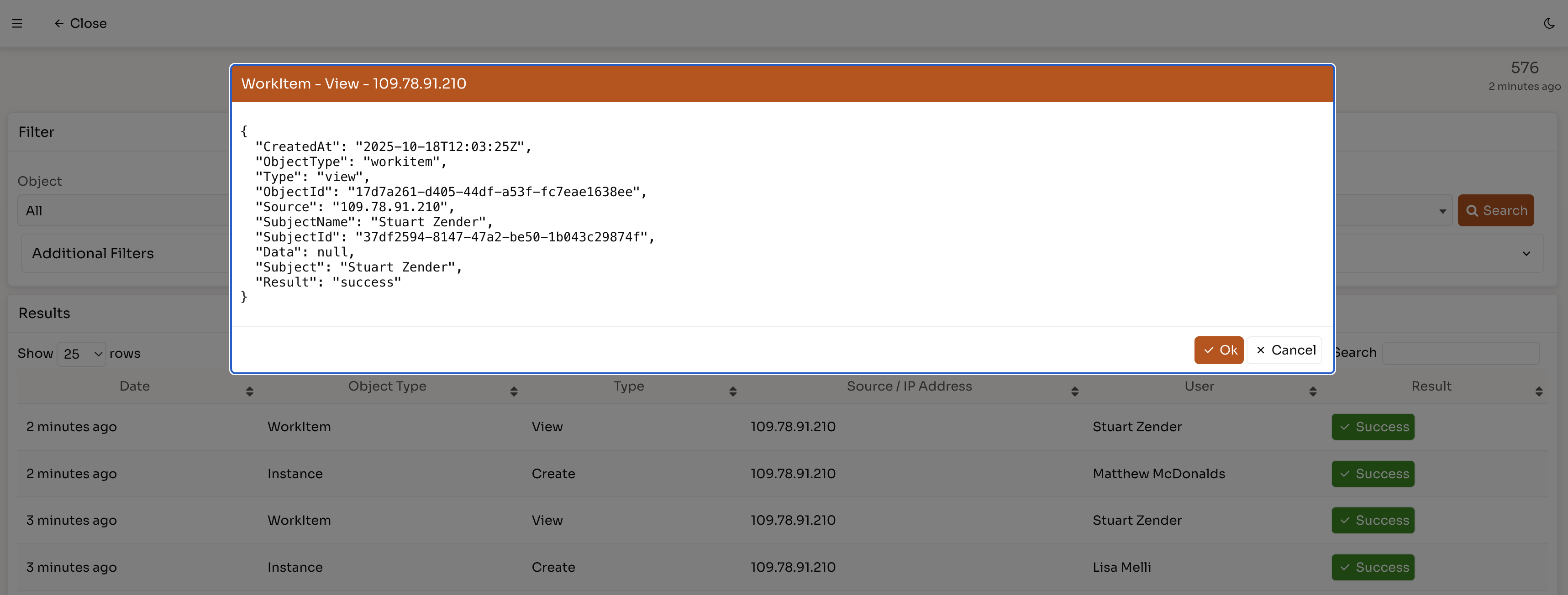Click the Close back arrow link
Screen dimensions: 1568x595
click(80, 23)
